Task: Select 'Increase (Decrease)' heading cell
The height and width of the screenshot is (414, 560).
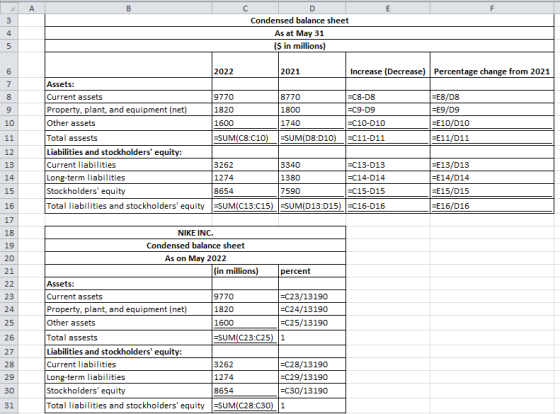Action: [x=388, y=65]
